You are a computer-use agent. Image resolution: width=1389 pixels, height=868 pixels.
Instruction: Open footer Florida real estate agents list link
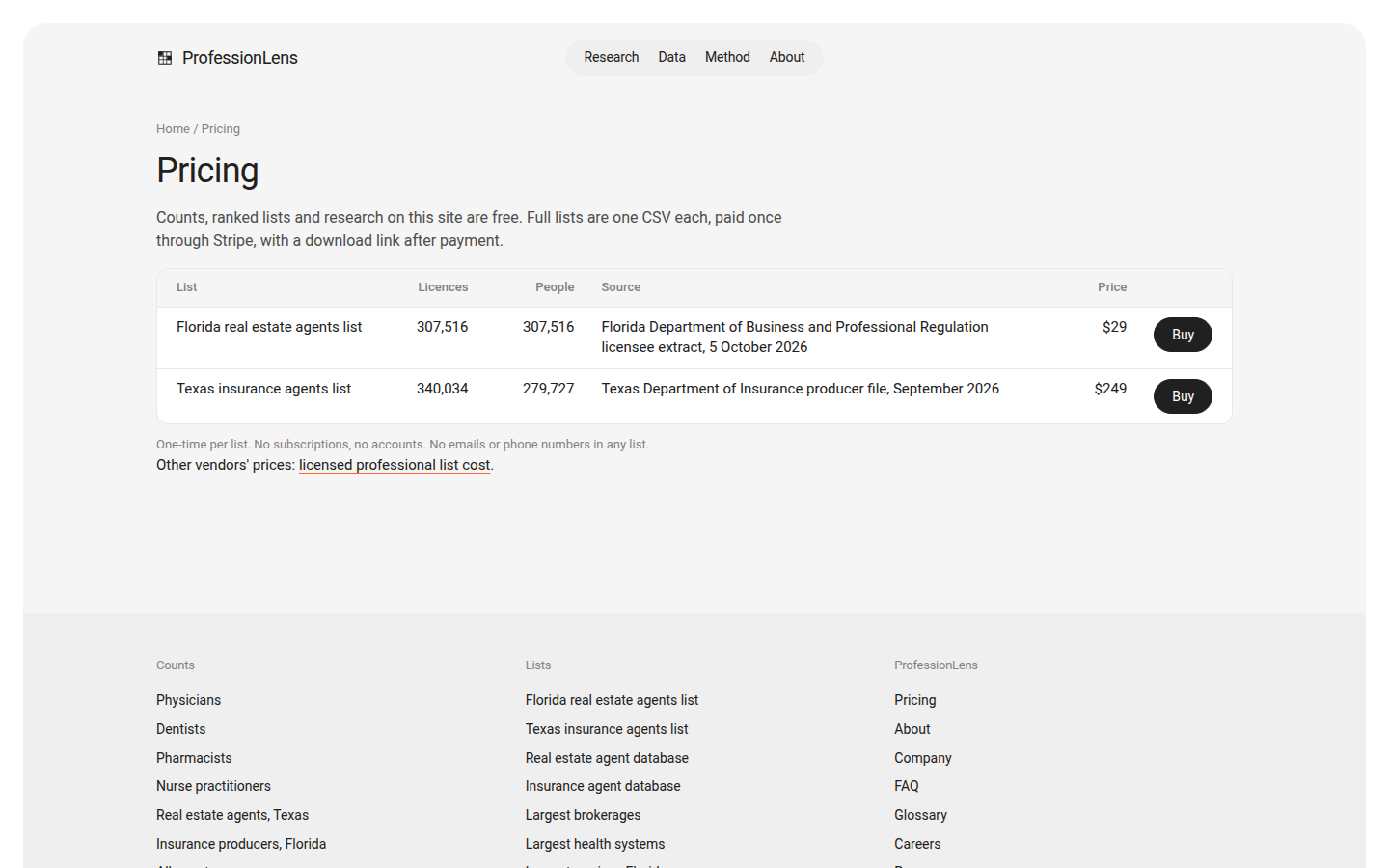612,700
